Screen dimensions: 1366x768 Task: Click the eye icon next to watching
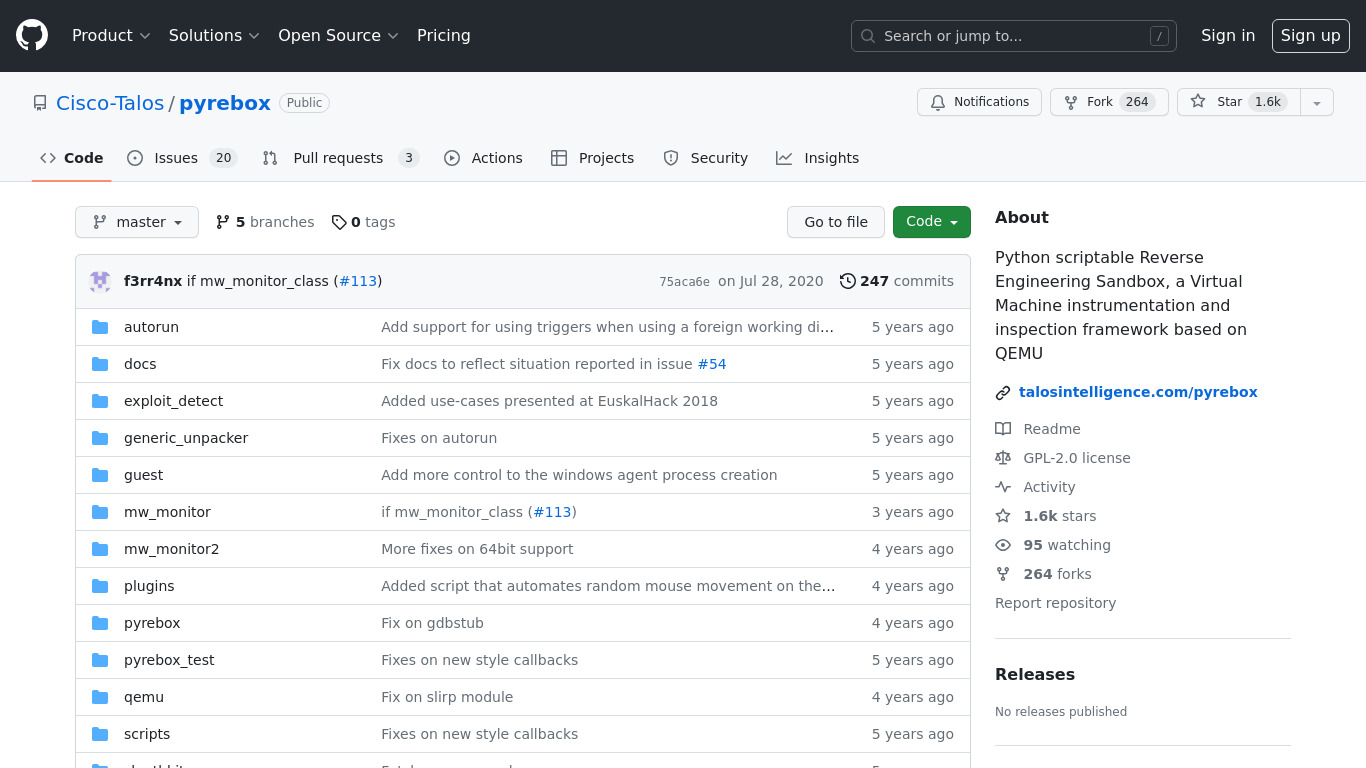(x=1003, y=545)
